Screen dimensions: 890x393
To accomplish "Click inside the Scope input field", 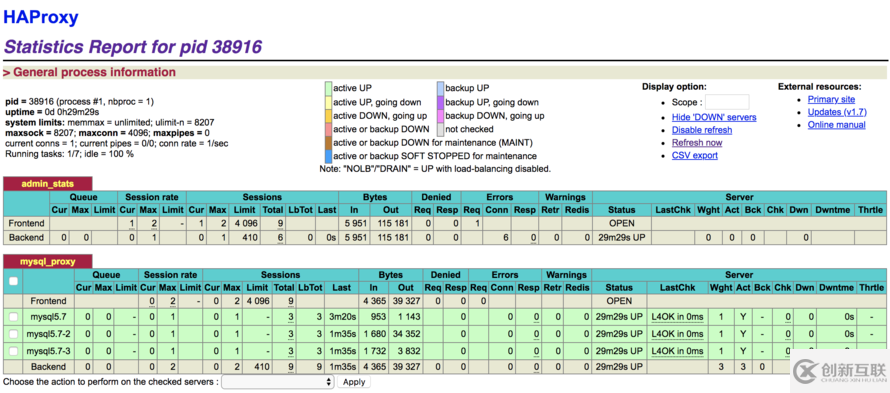I will 727,102.
